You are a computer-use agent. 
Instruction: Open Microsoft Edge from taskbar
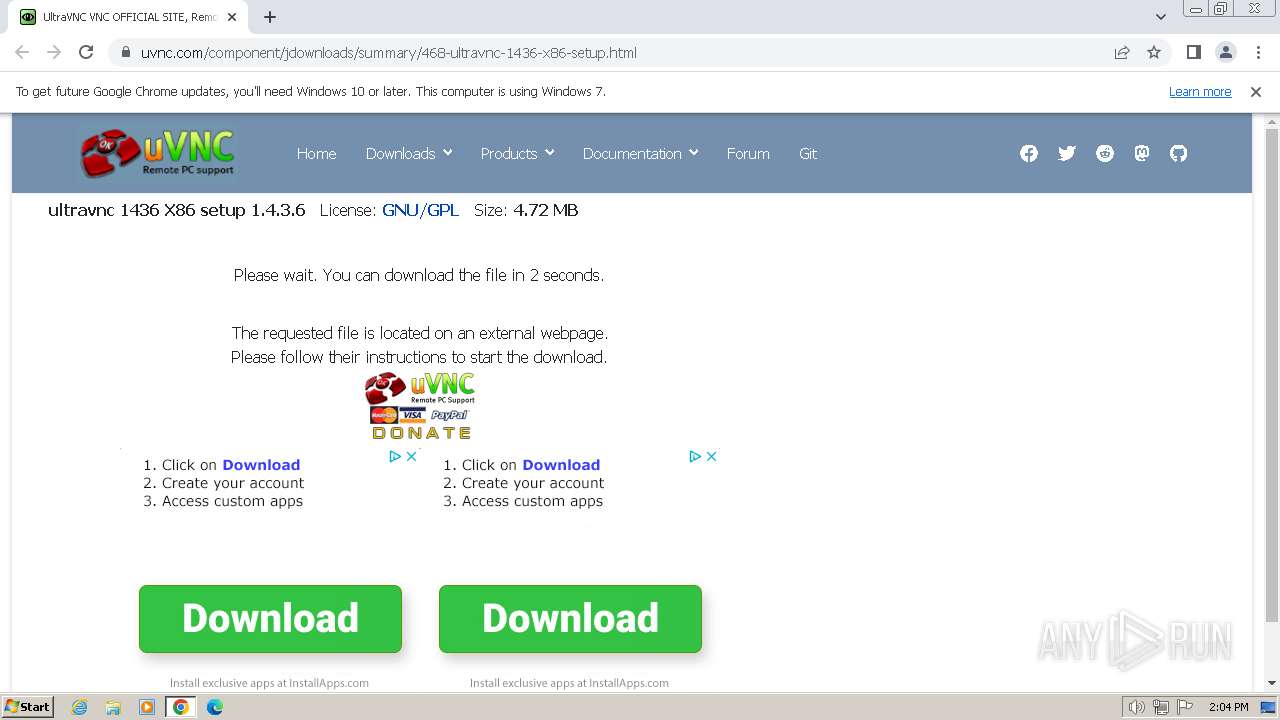coord(215,707)
